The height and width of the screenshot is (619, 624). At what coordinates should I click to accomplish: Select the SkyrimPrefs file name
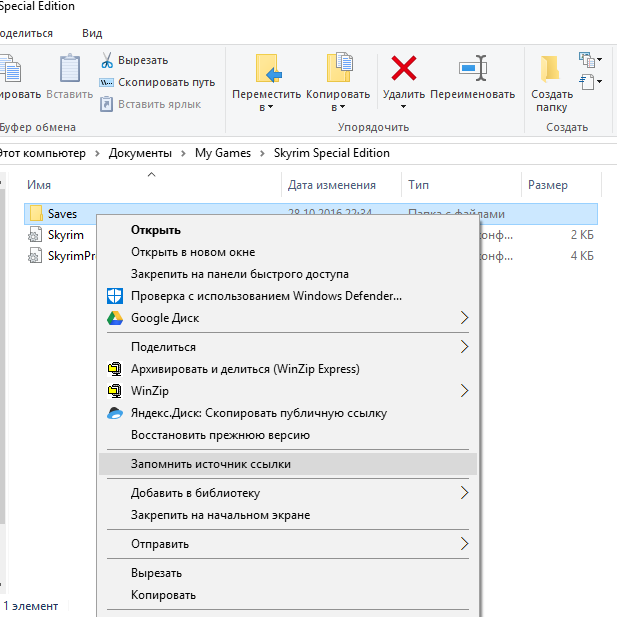[x=72, y=256]
